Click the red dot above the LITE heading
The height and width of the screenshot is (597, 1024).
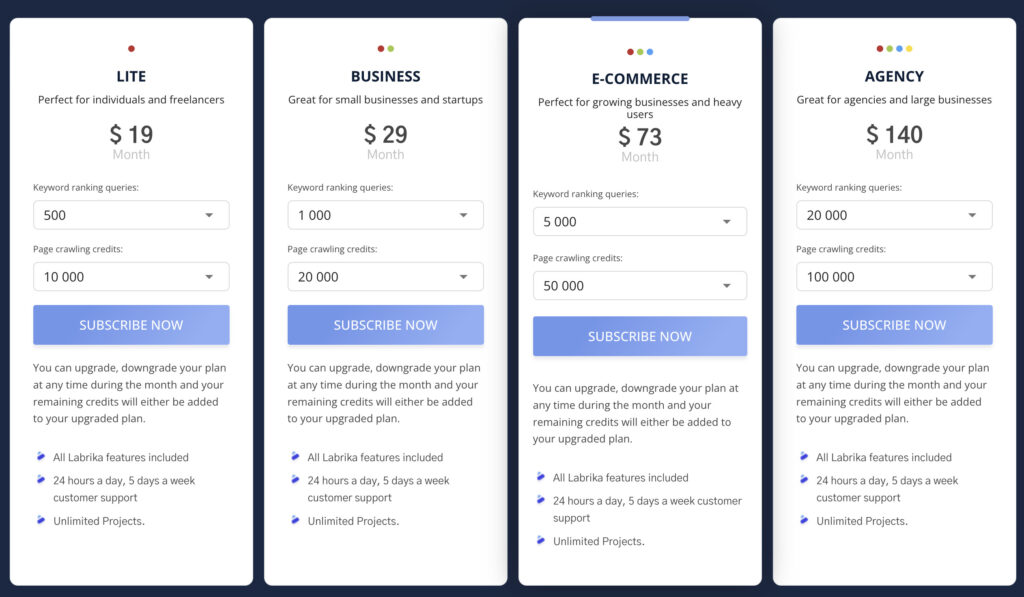pos(131,47)
